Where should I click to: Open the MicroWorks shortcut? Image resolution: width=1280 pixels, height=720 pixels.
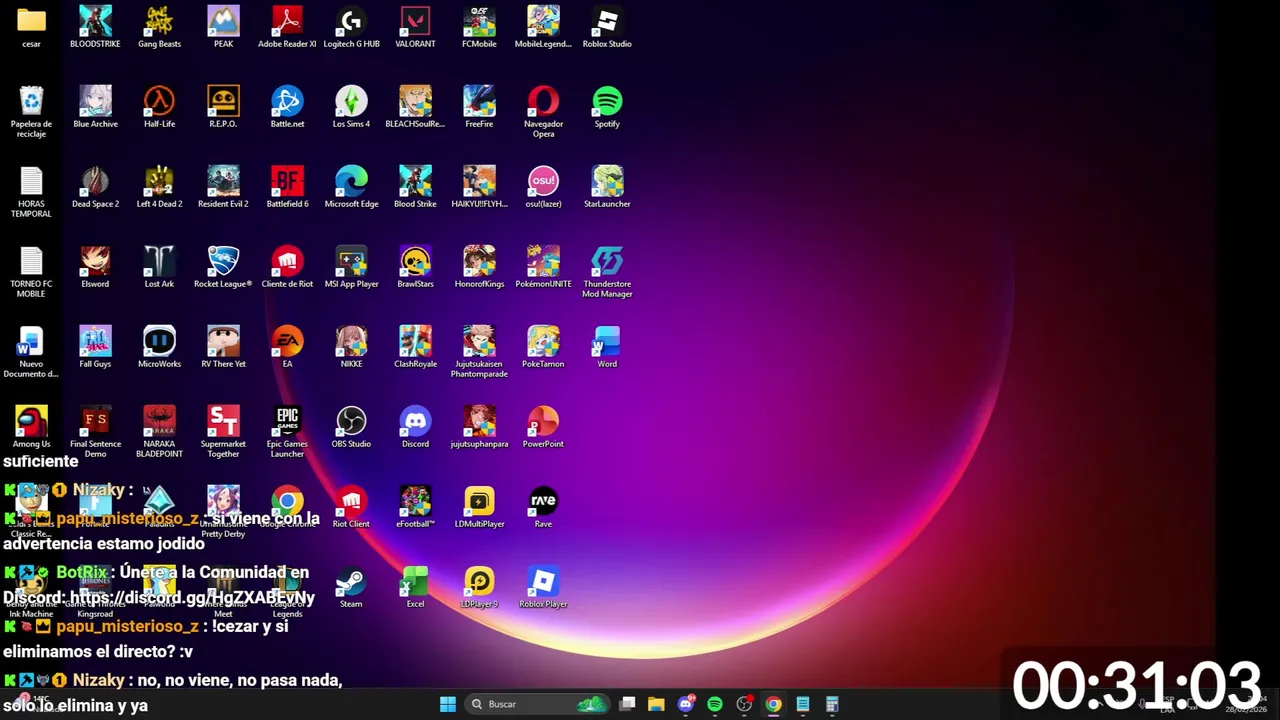pos(159,347)
